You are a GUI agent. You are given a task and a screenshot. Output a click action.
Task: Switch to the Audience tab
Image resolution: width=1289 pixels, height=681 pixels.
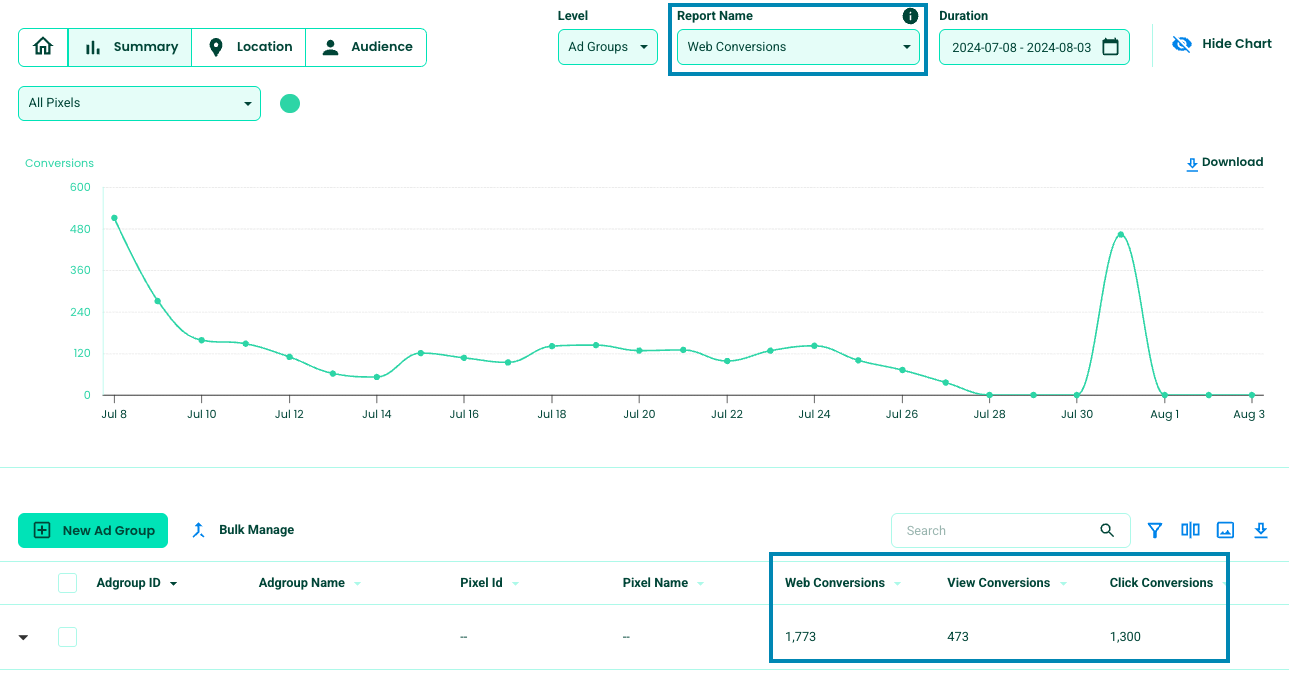(366, 47)
